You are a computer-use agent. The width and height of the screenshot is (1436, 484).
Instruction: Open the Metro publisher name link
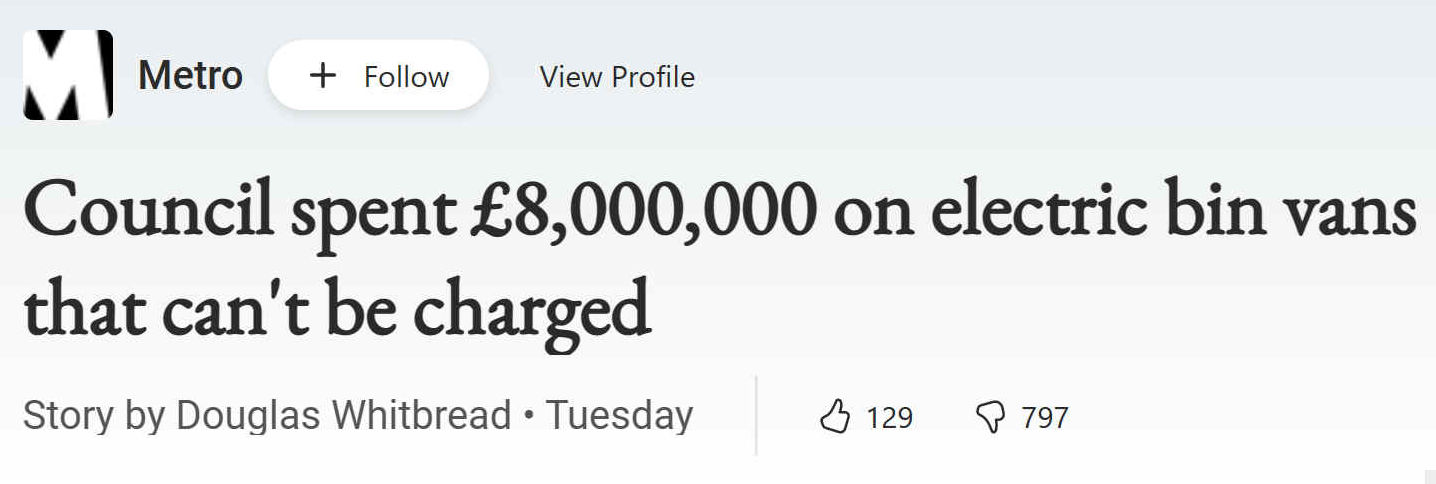190,75
